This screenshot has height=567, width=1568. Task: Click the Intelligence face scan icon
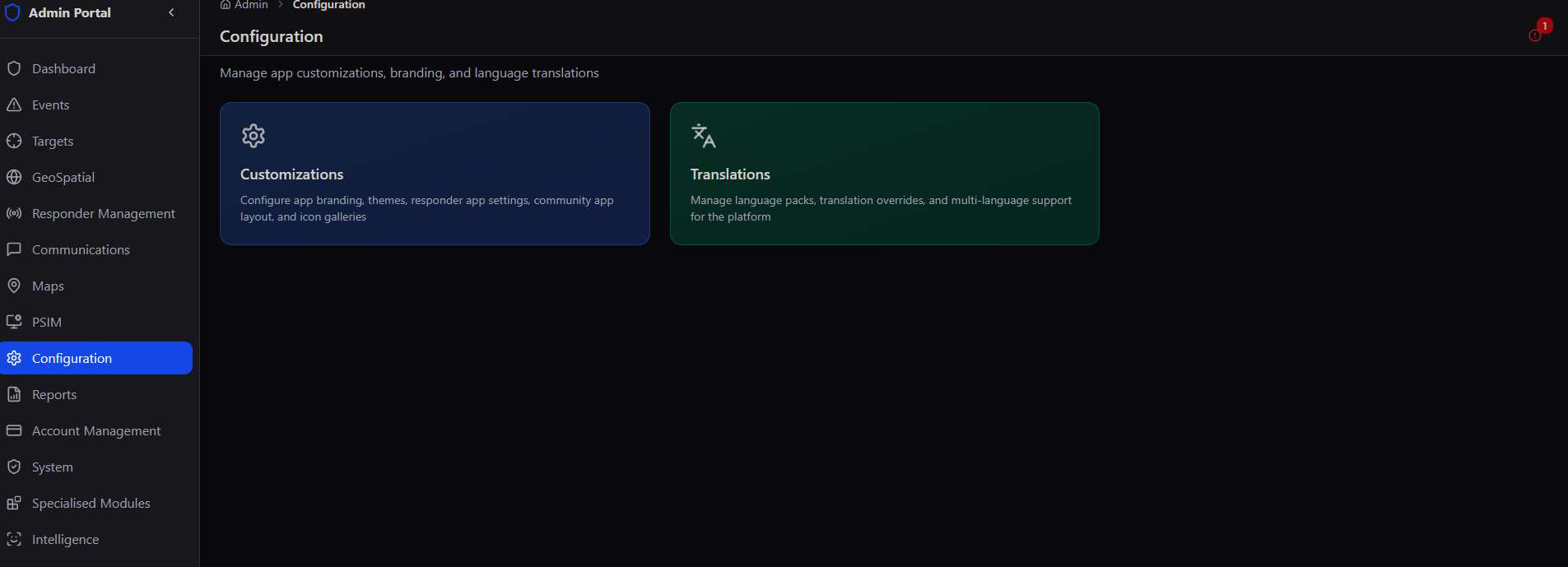pyautogui.click(x=14, y=539)
